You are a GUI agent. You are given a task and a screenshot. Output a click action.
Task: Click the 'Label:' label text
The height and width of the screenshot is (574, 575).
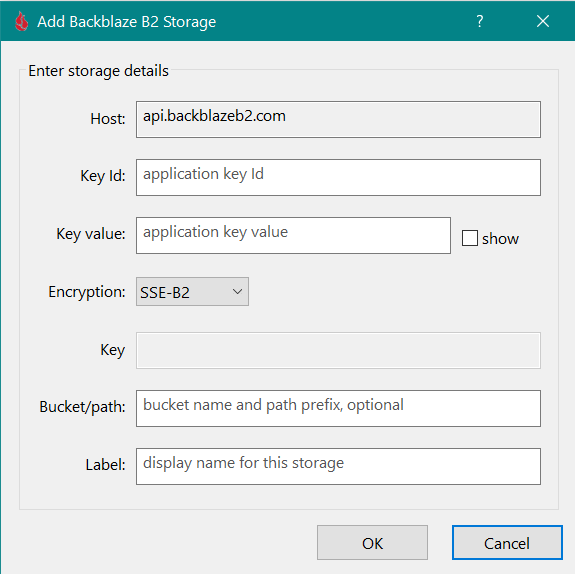point(105,465)
